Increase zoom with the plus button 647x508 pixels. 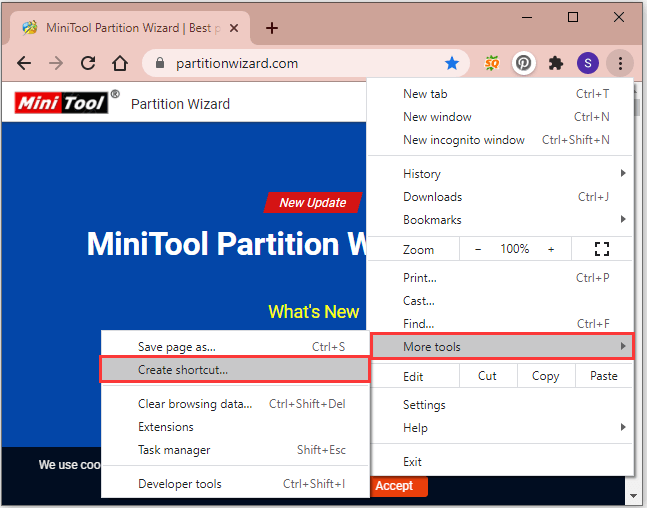550,249
